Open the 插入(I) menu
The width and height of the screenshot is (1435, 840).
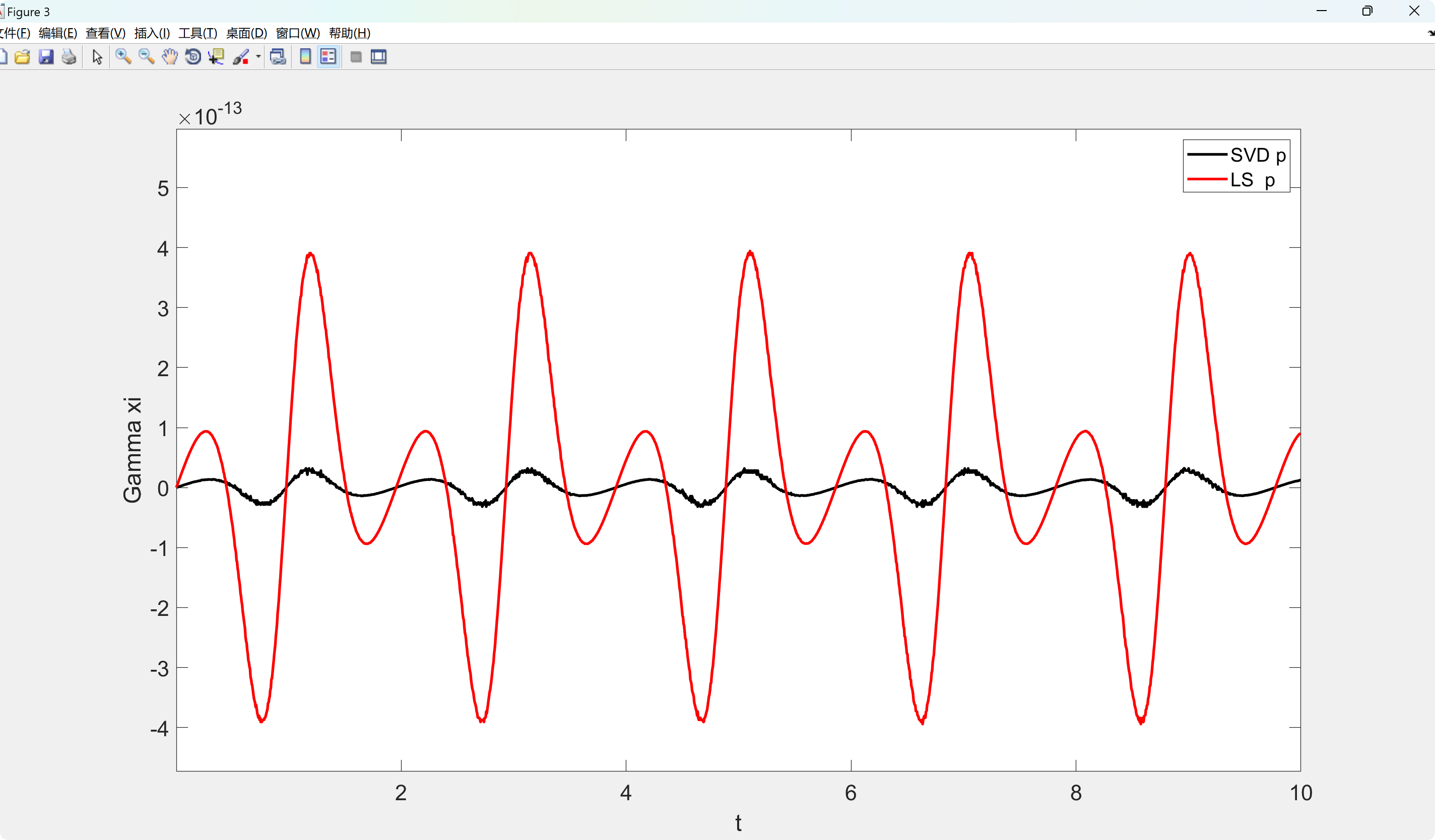coord(152,33)
